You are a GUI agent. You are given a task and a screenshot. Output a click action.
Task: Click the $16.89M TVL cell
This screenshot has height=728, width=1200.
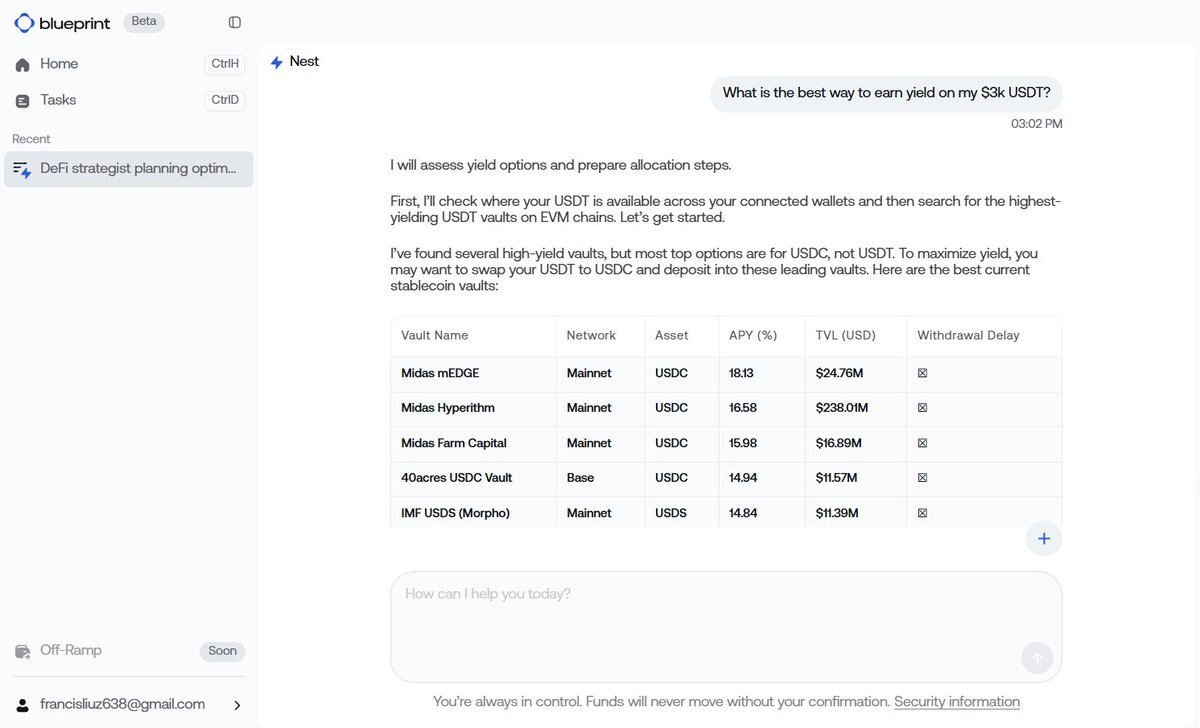point(839,443)
